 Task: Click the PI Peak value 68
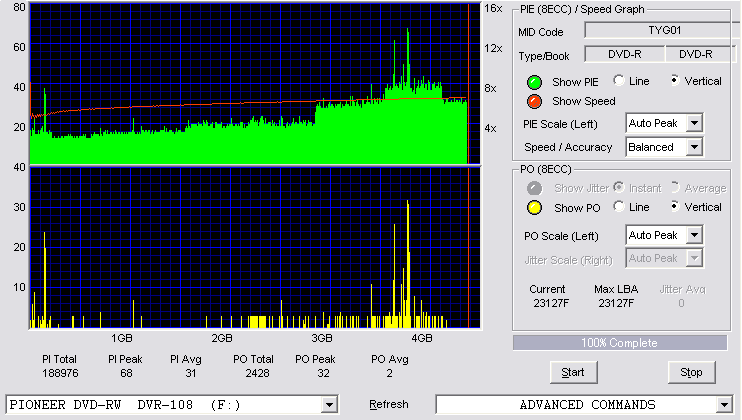(x=126, y=373)
